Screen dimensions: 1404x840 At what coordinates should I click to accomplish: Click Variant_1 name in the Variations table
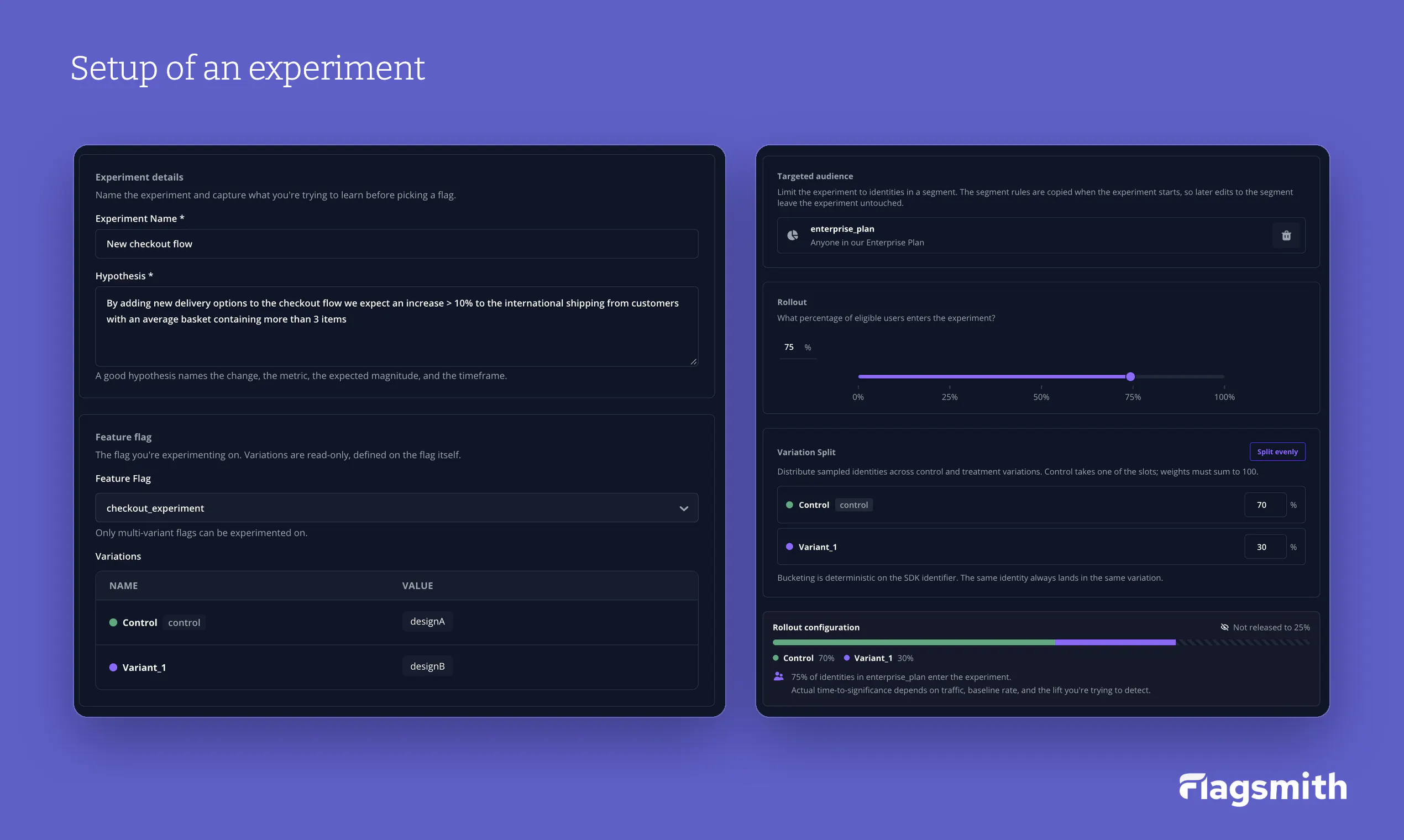pyautogui.click(x=144, y=668)
